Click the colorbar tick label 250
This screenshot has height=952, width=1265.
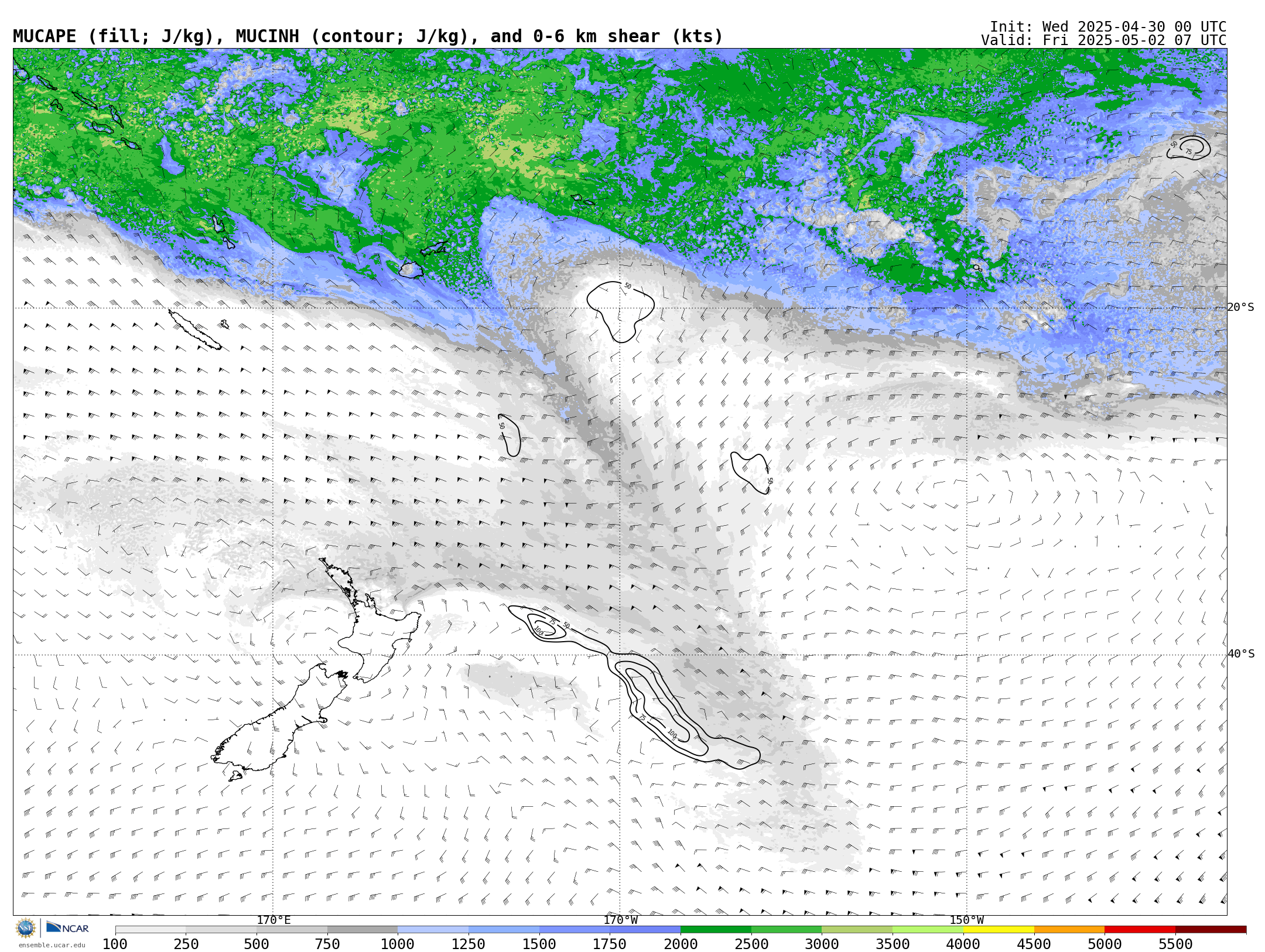tap(186, 944)
